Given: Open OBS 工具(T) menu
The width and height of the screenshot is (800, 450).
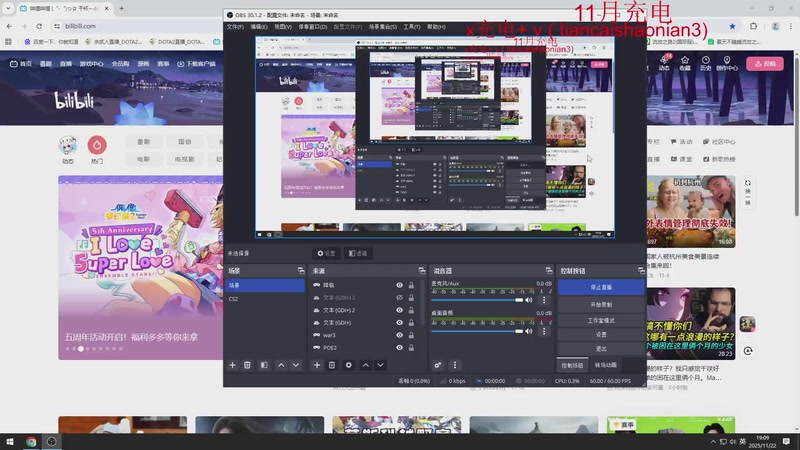Looking at the screenshot, I should point(412,27).
